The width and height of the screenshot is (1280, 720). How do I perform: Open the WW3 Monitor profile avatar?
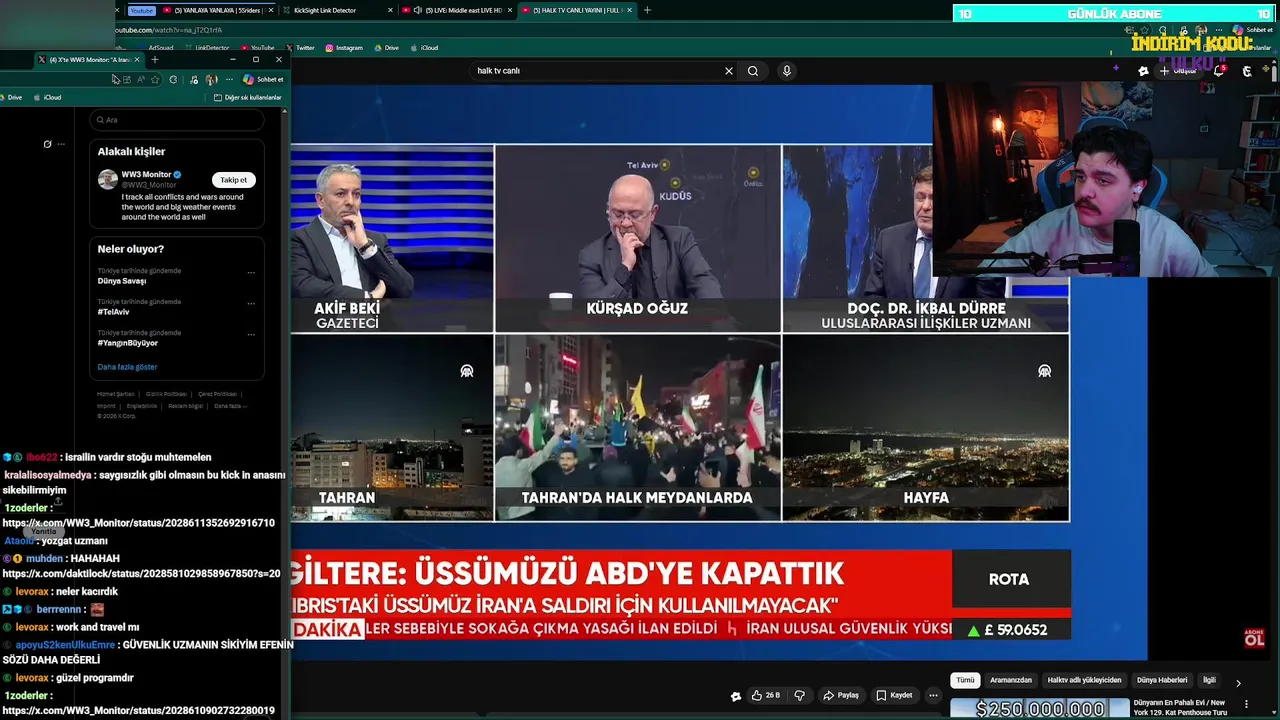pyautogui.click(x=108, y=180)
